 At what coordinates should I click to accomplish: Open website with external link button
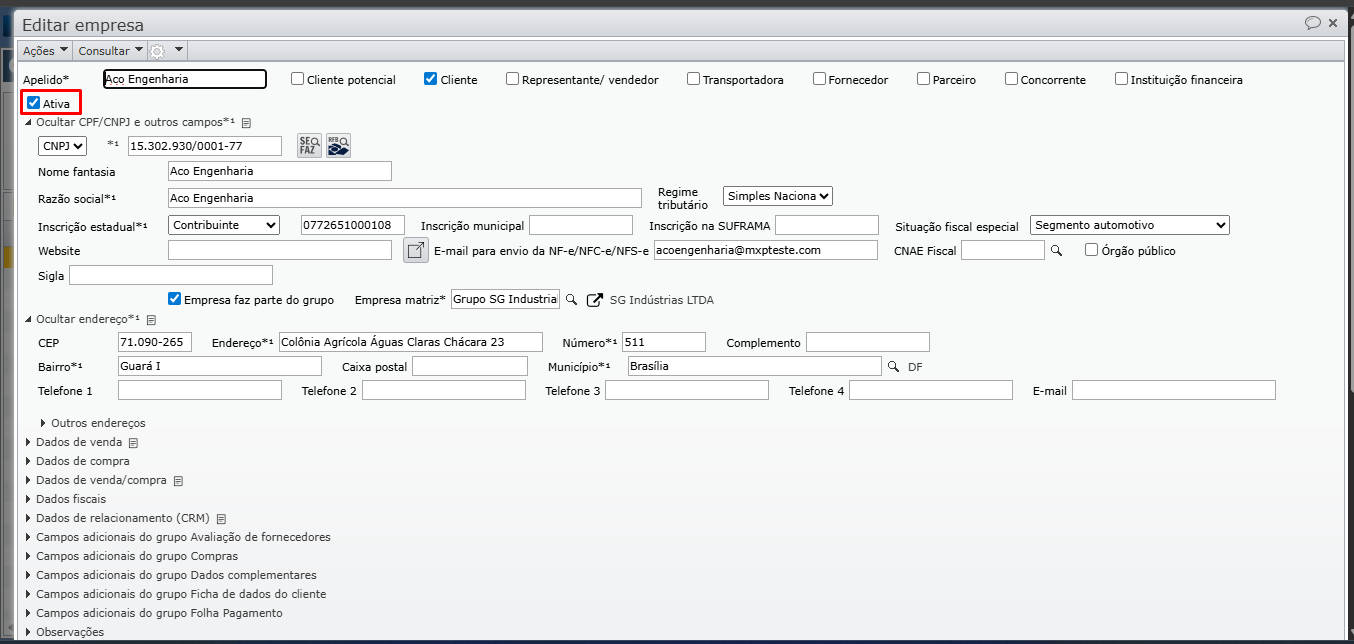[415, 250]
